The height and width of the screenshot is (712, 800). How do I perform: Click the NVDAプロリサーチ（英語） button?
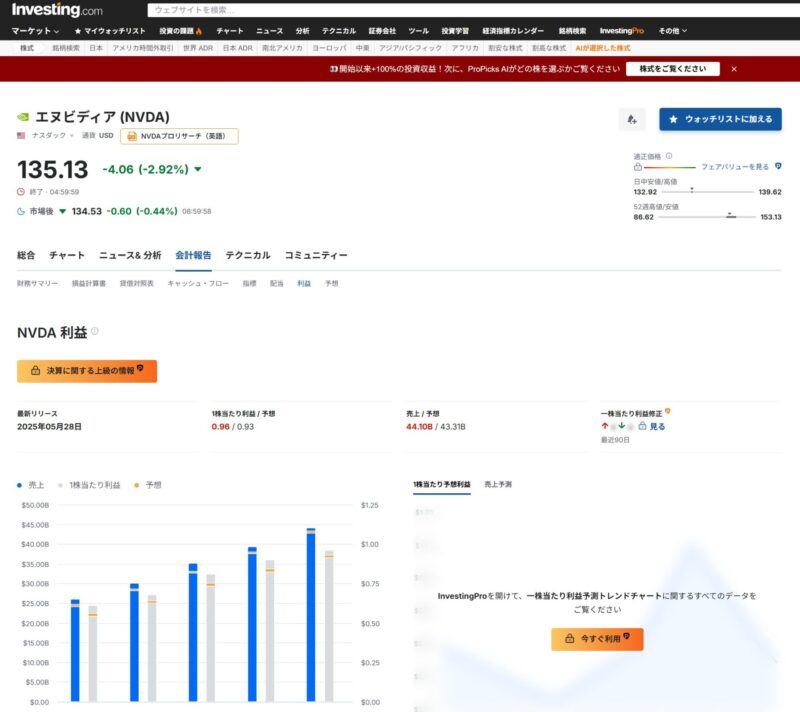(x=179, y=136)
